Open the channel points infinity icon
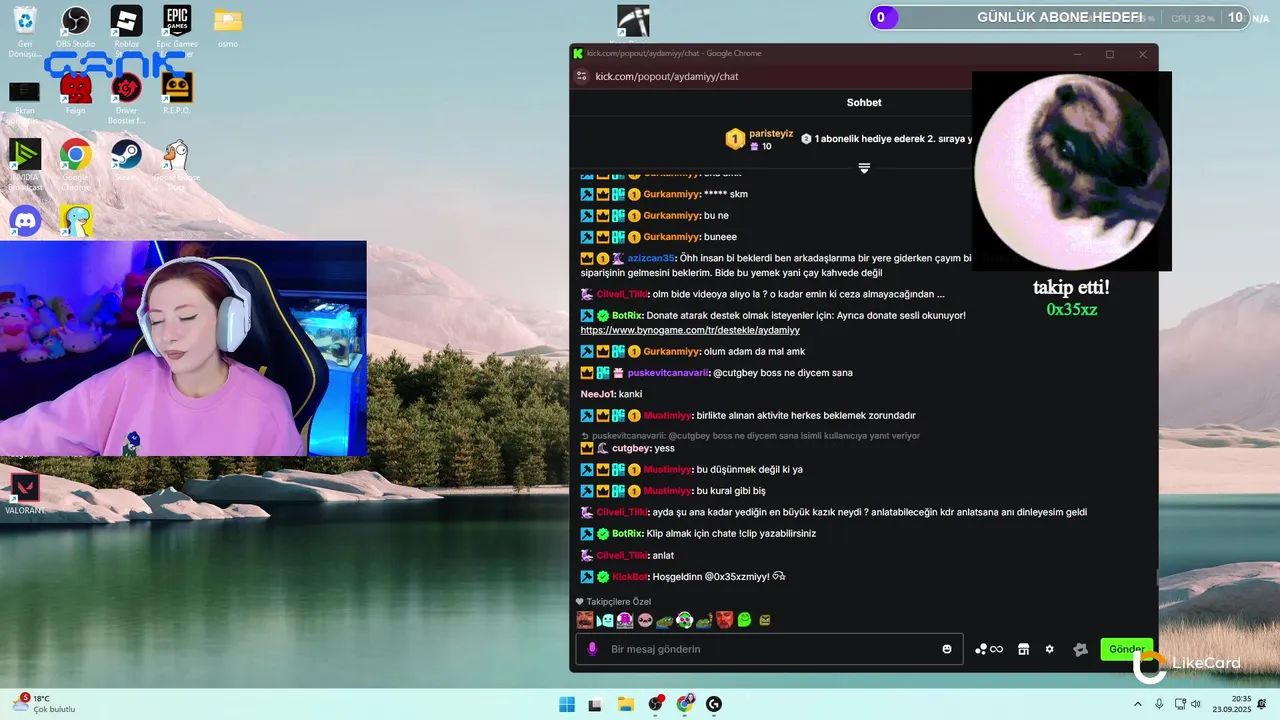Screen dimensions: 1280x720 coord(989,649)
